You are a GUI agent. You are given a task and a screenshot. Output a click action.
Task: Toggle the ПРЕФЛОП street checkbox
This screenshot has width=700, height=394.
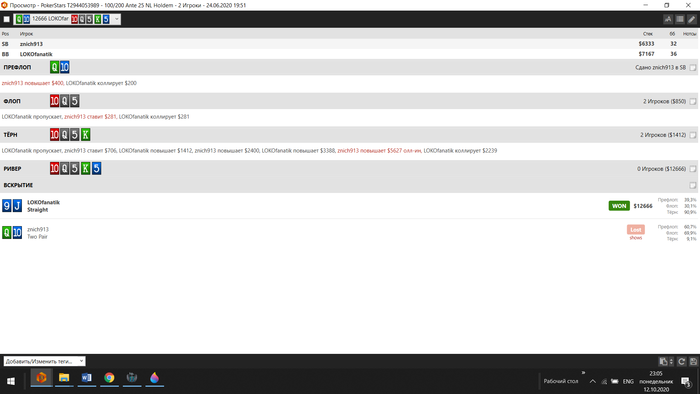[x=693, y=67]
